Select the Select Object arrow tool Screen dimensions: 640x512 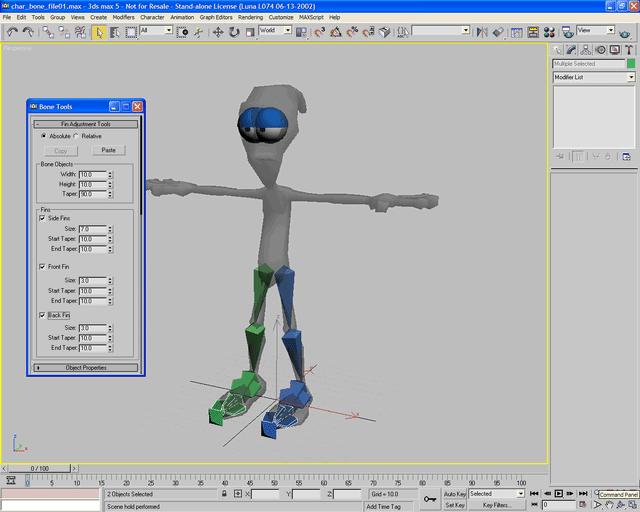(x=99, y=32)
